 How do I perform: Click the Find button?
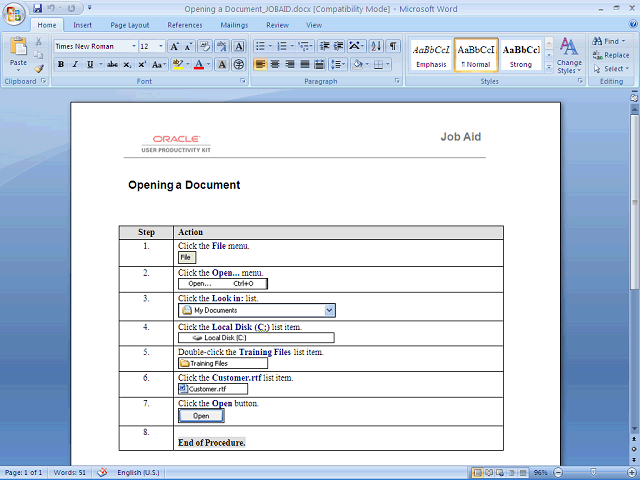pos(609,41)
